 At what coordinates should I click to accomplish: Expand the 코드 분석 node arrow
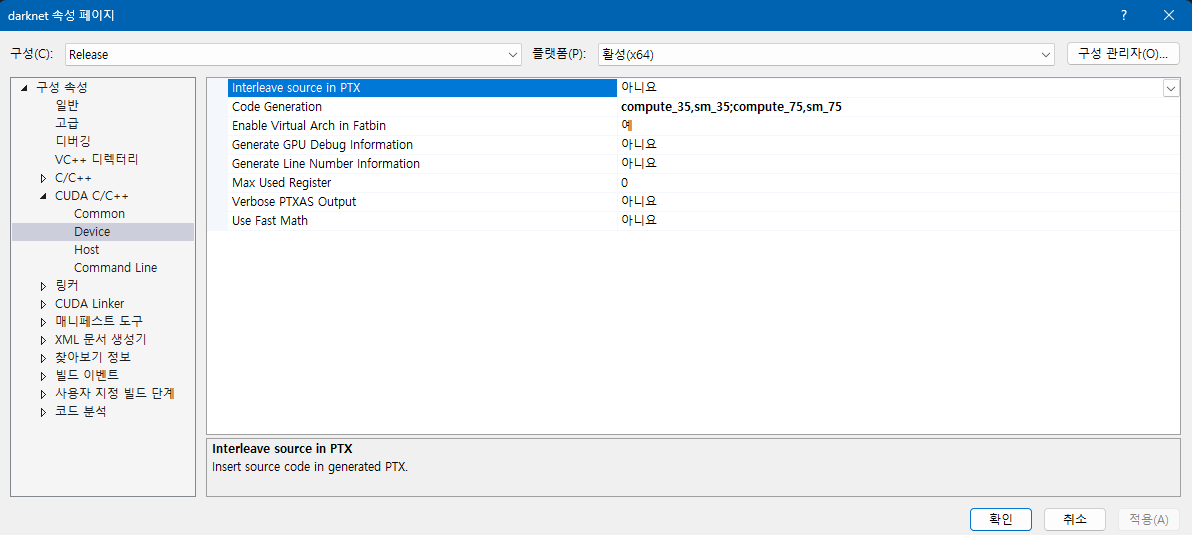[x=43, y=412]
